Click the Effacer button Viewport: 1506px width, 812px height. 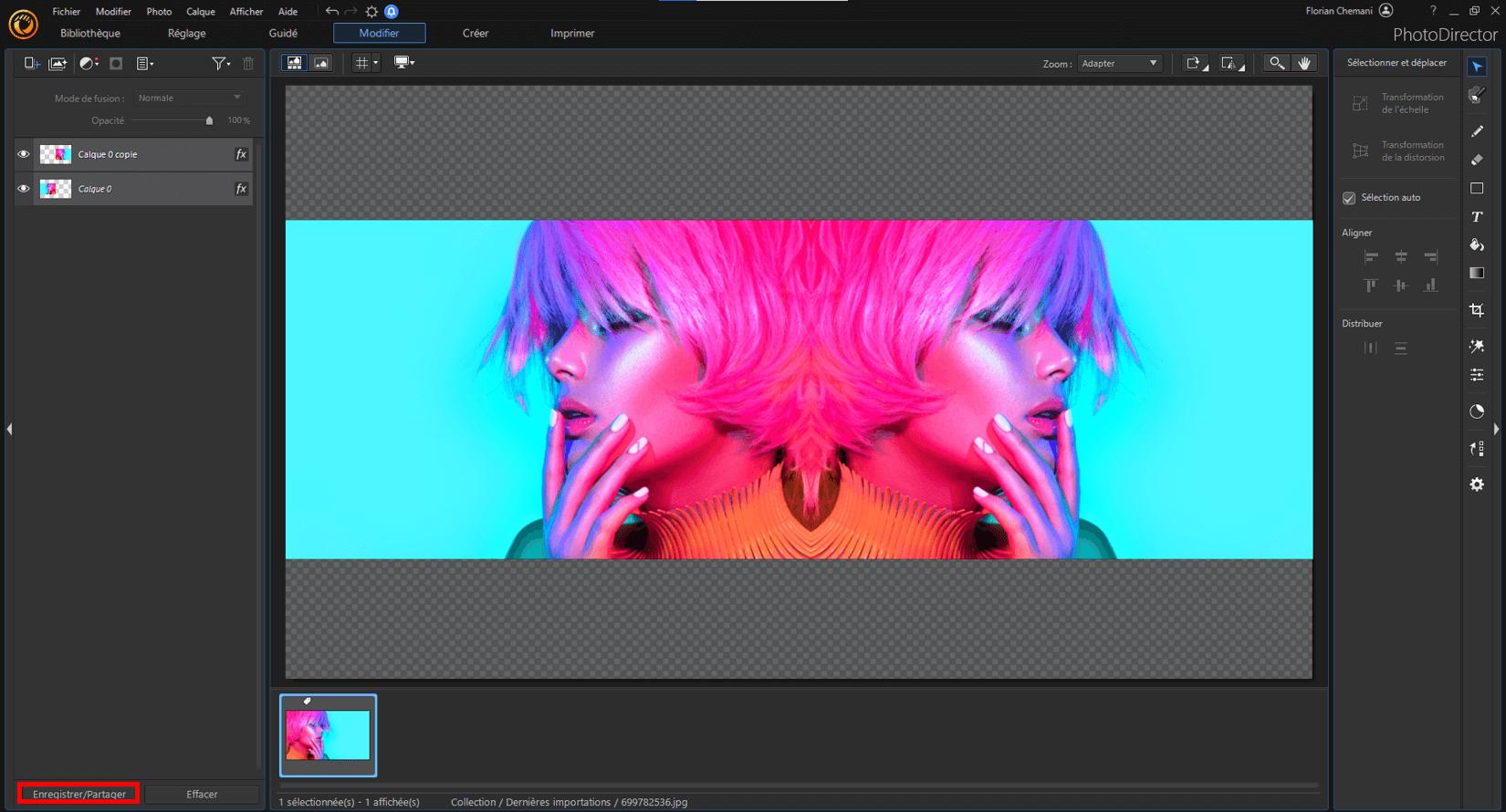pyautogui.click(x=202, y=794)
